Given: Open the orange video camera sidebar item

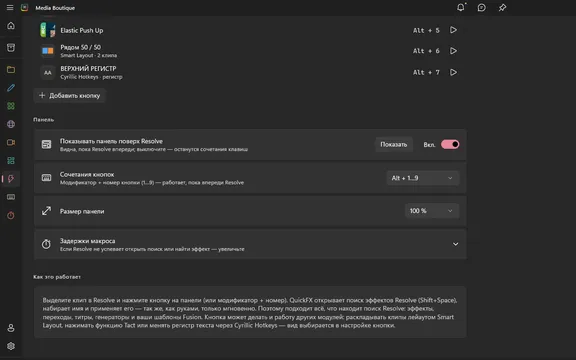Looking at the screenshot, I should [11, 143].
